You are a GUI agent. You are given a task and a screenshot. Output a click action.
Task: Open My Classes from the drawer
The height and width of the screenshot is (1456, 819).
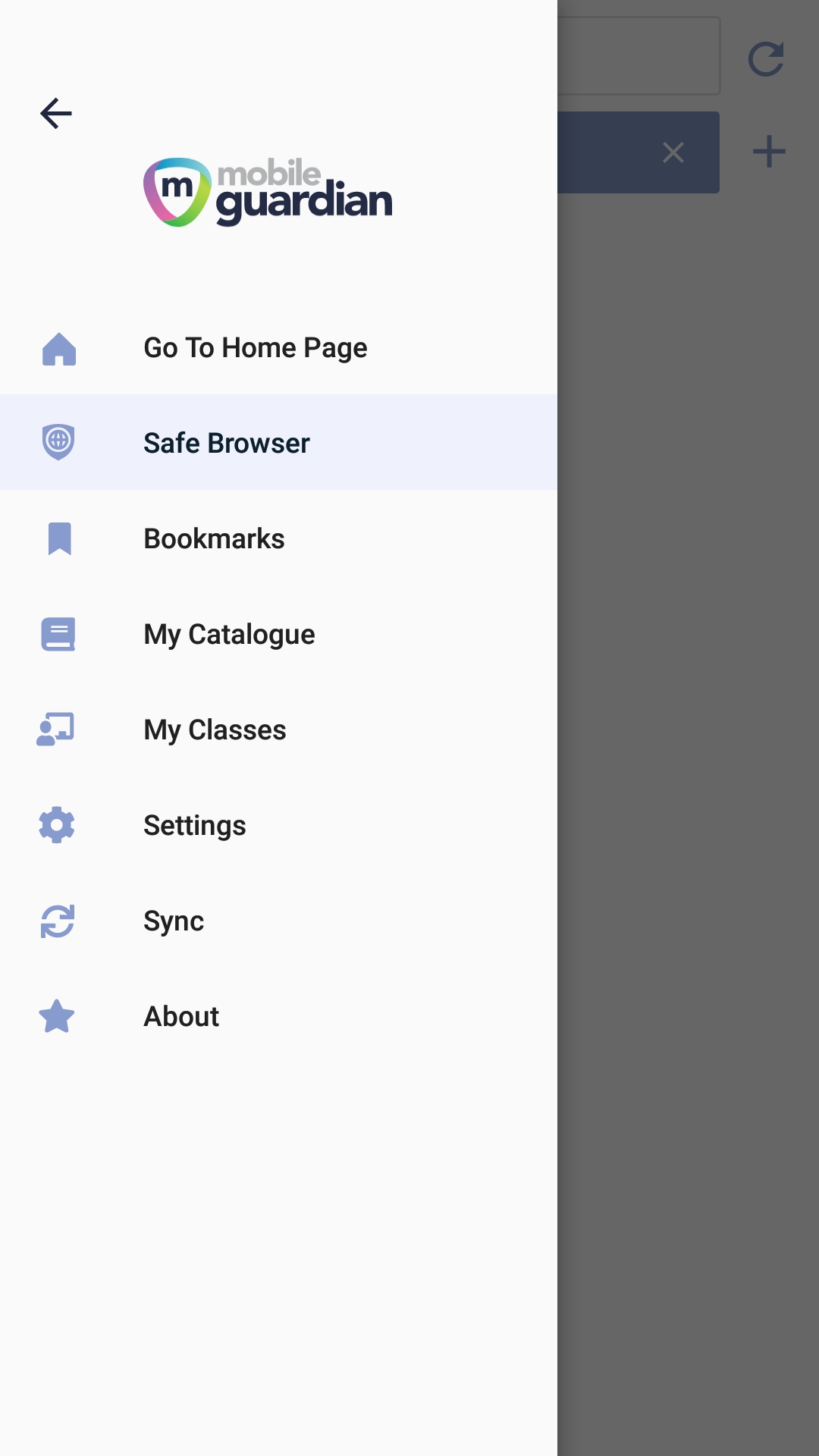pyautogui.click(x=278, y=730)
